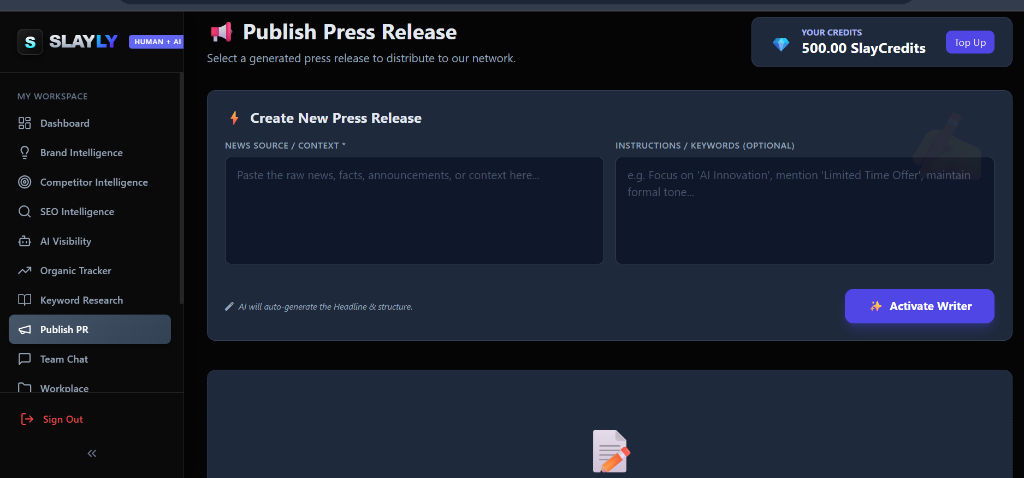Click the Slayly logo icon
1024x478 pixels.
click(x=30, y=42)
